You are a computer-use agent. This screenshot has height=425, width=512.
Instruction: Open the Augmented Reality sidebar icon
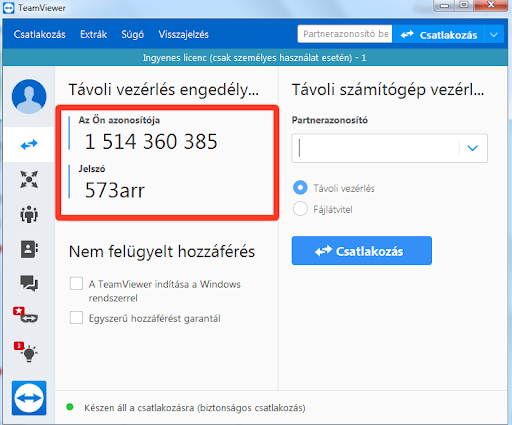(26, 315)
